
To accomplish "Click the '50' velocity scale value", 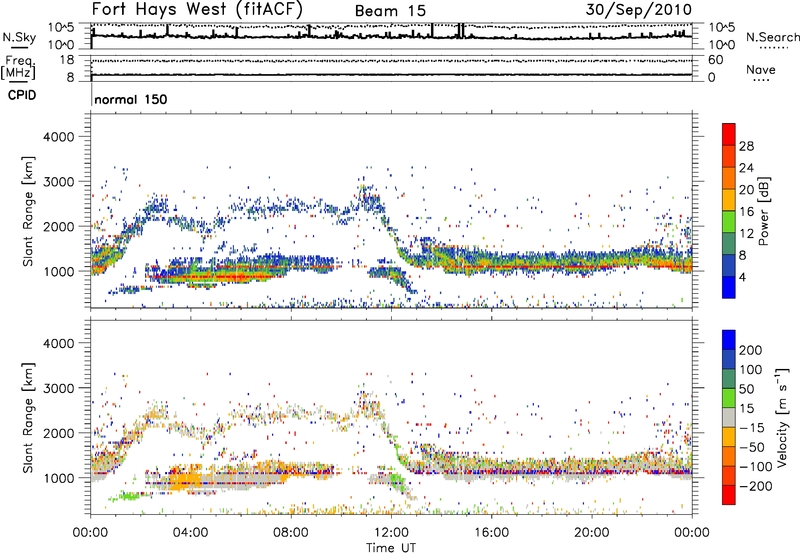I will [x=746, y=389].
